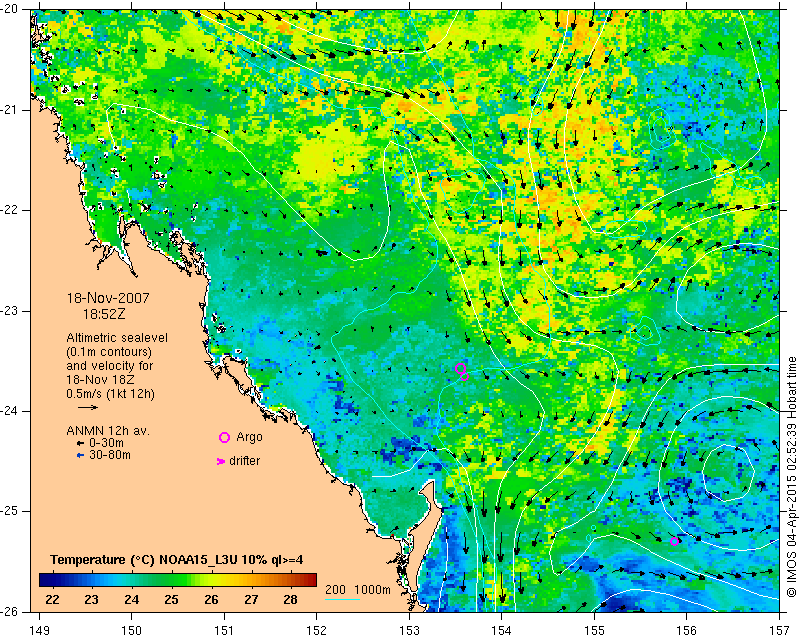Click the text "Altimetric sealevel"
The image size is (800, 640).
[x=117, y=338]
